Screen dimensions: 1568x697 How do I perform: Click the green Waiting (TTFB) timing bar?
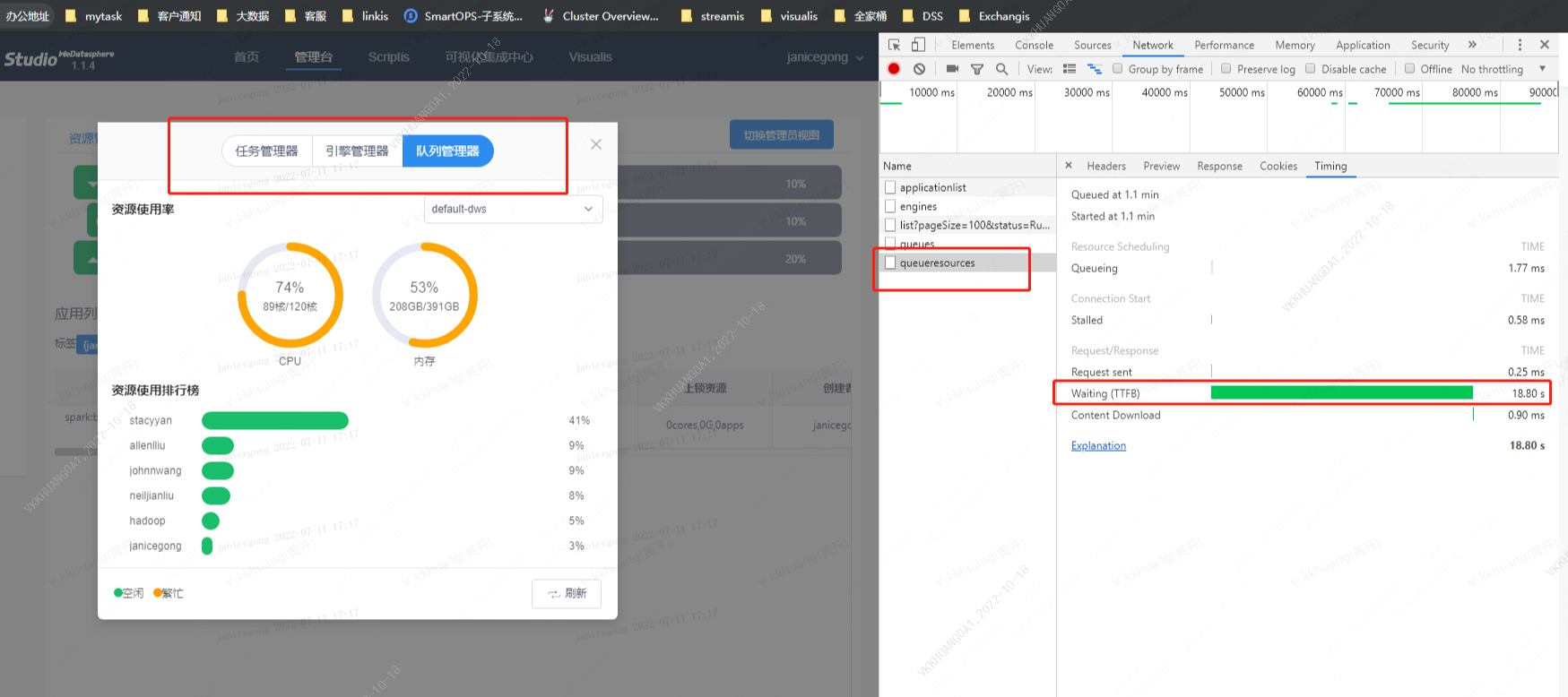coord(1341,392)
